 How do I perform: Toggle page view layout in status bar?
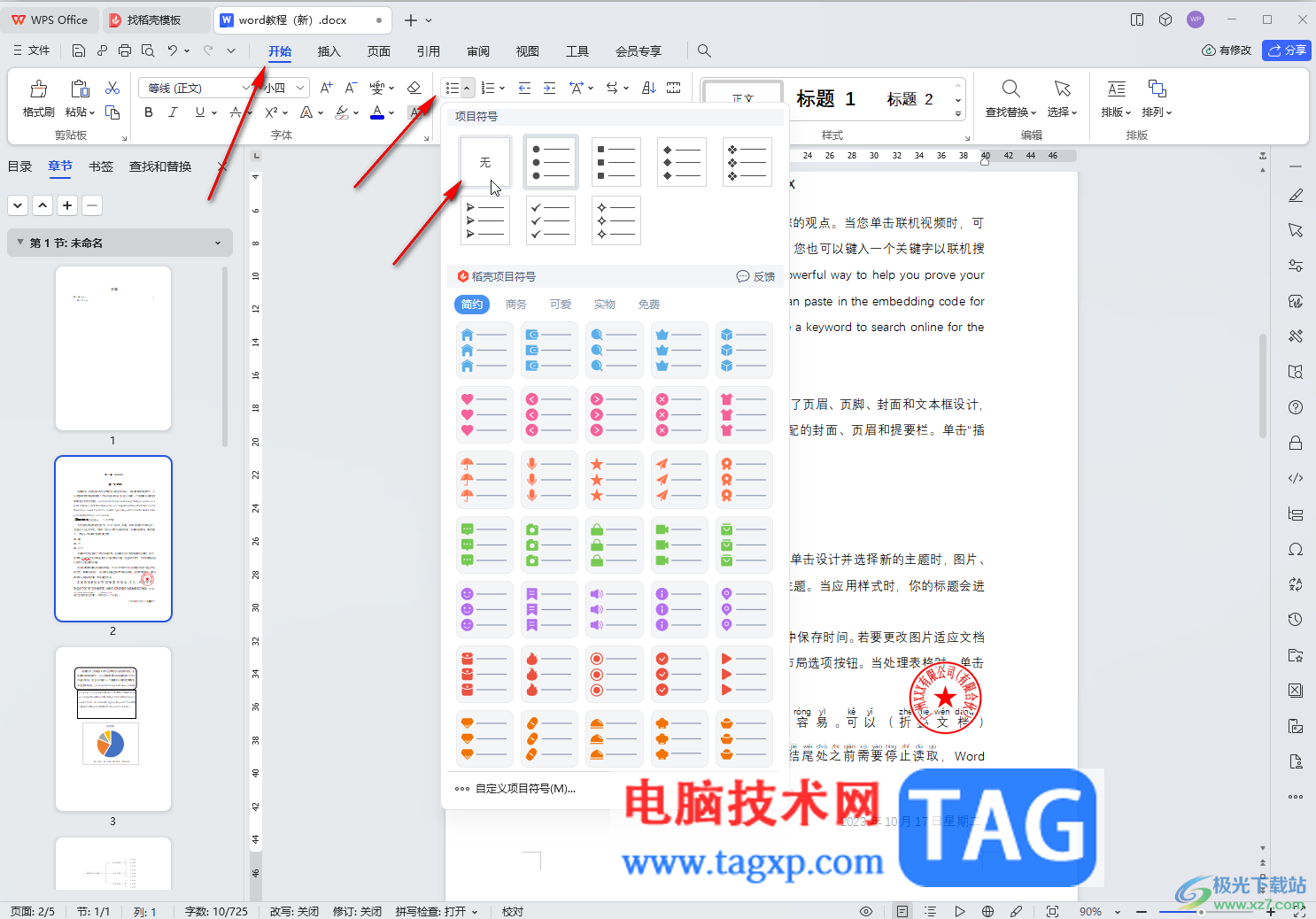tap(902, 911)
